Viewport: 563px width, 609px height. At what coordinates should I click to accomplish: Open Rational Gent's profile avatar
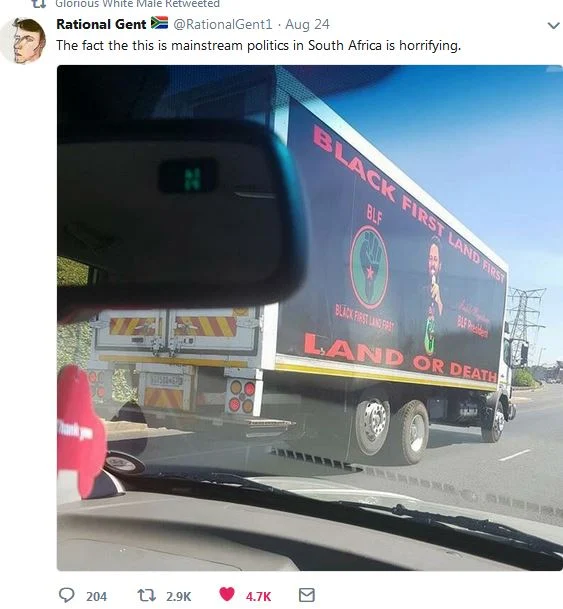pos(23,41)
